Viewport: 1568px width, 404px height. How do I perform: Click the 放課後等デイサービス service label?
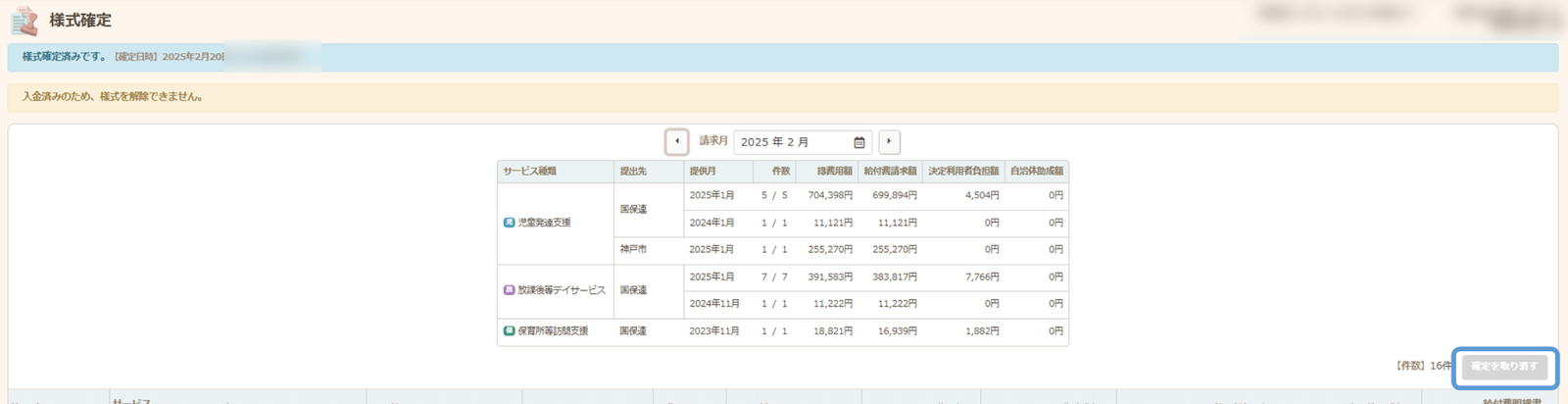[562, 290]
